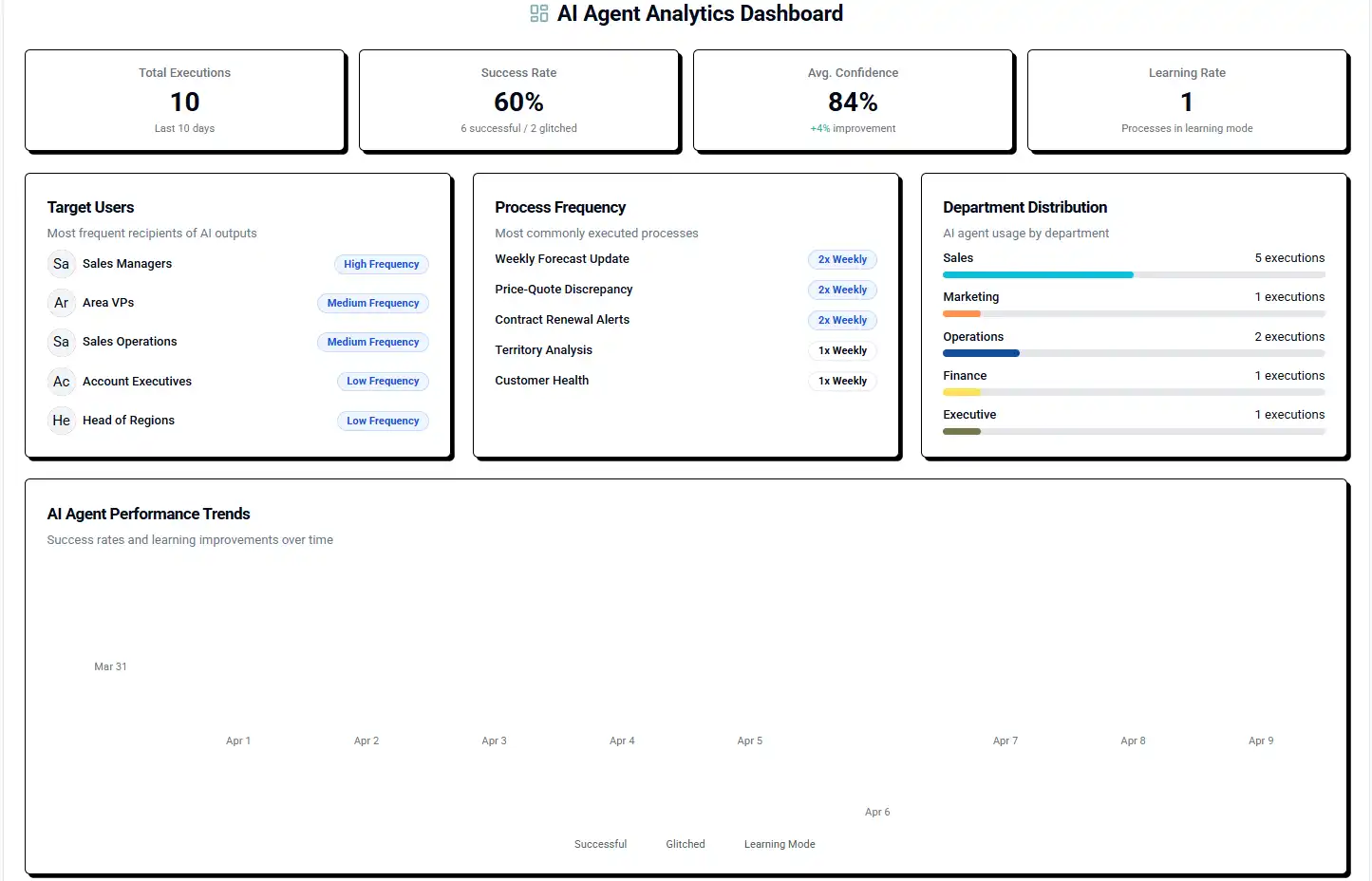Click the Head of Regions avatar icon
Image resolution: width=1372 pixels, height=881 pixels.
click(62, 421)
